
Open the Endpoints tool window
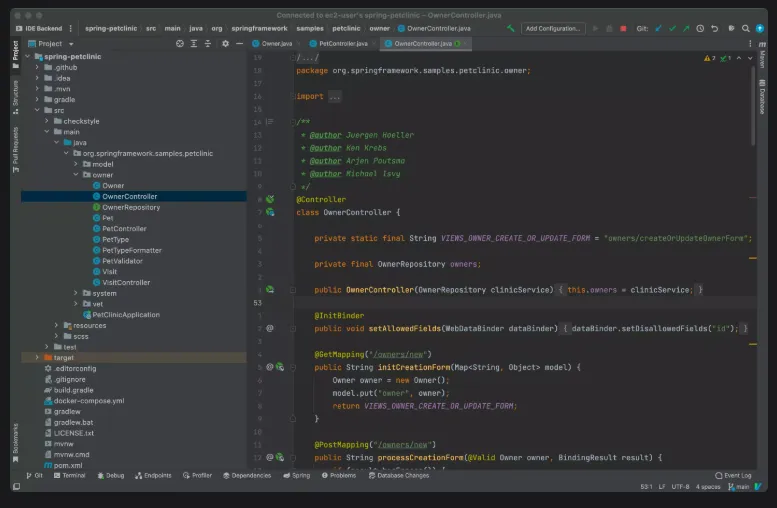click(x=153, y=476)
